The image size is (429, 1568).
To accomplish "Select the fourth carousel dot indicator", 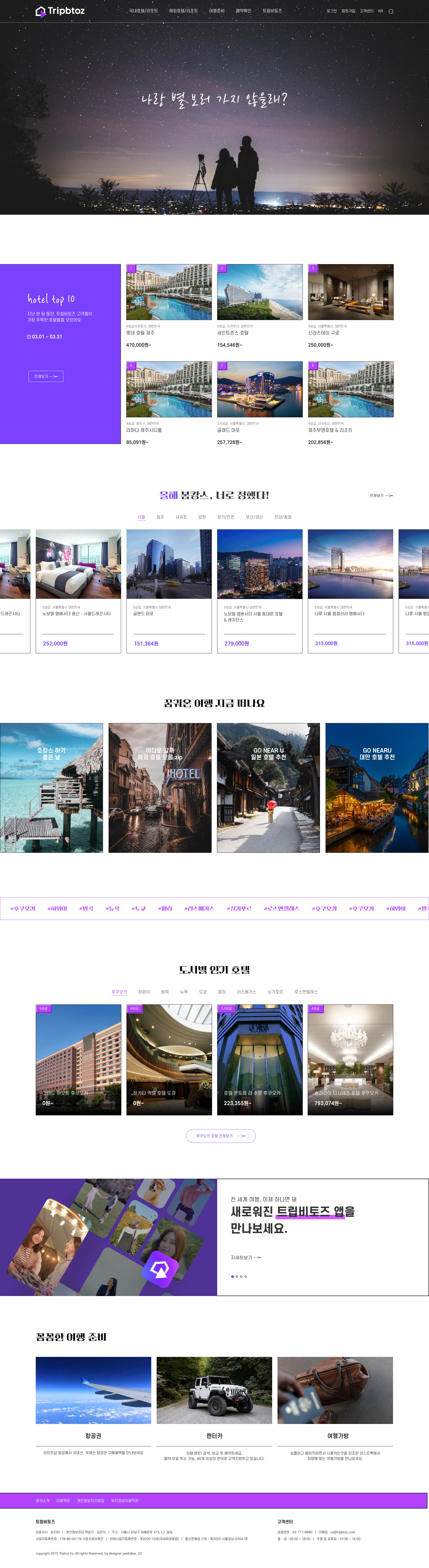I will [x=246, y=1276].
